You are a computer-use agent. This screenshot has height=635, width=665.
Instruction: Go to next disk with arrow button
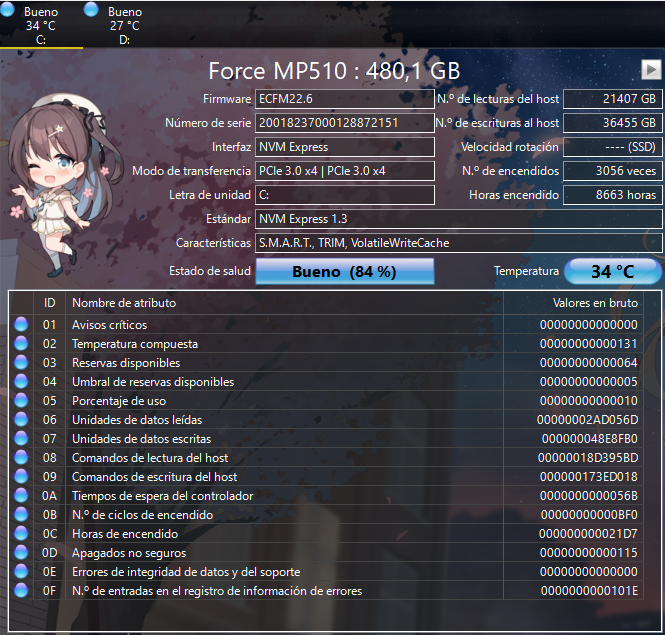click(x=651, y=69)
